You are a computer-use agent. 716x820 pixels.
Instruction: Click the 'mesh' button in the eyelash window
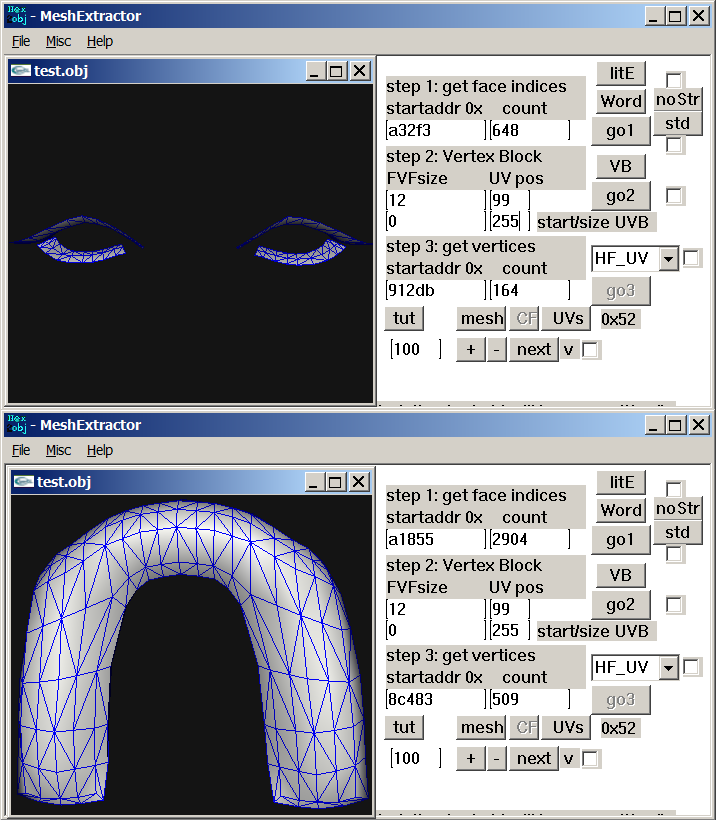pyautogui.click(x=481, y=318)
